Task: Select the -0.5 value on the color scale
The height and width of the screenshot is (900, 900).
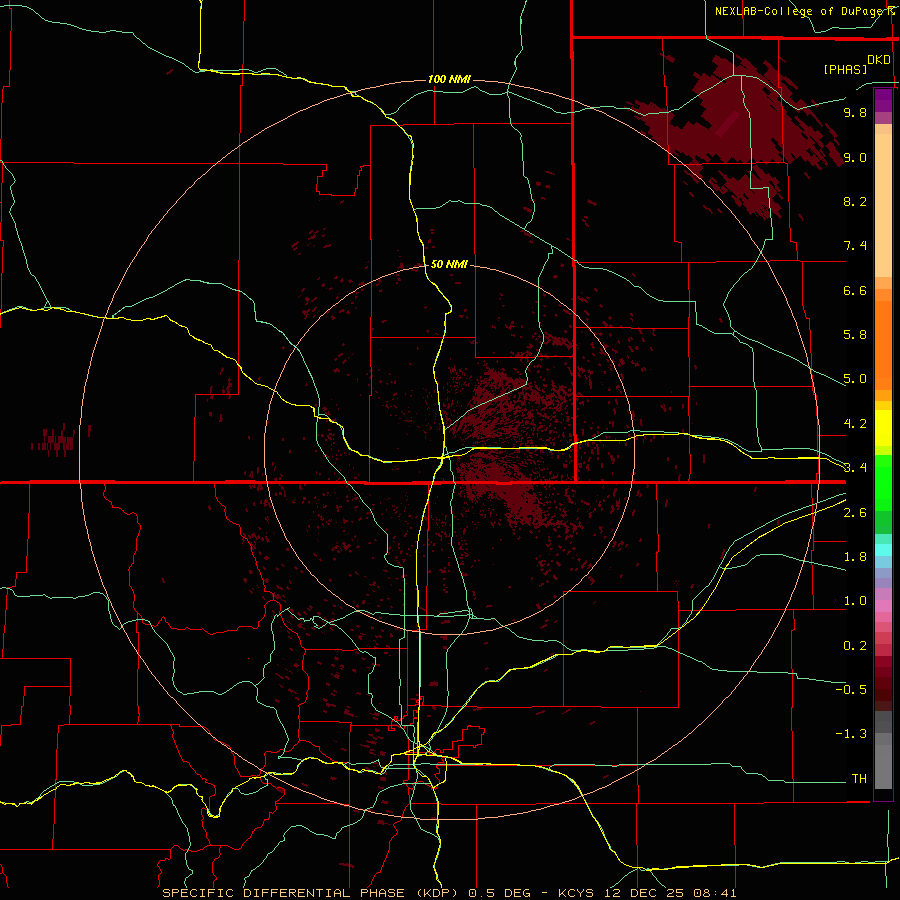Action: 851,690
